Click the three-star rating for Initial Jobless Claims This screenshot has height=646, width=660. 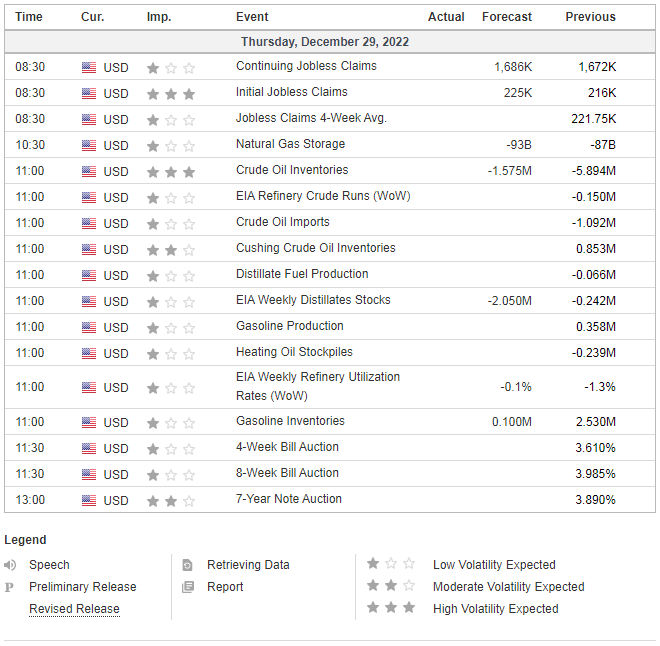171,94
